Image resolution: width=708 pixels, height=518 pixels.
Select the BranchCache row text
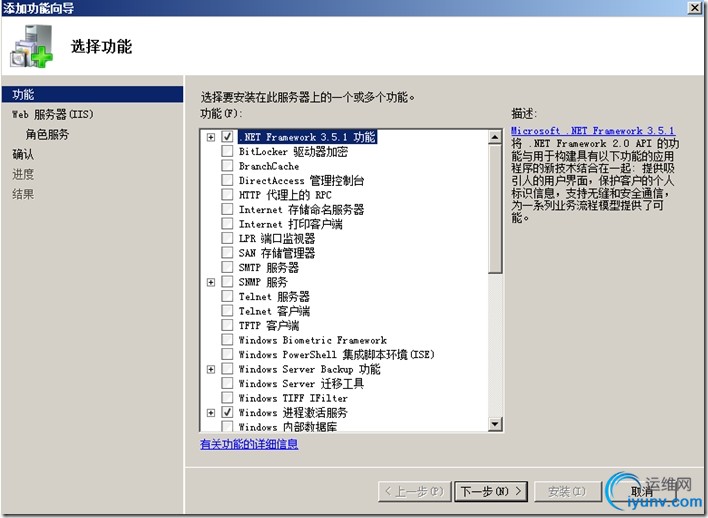269,166
